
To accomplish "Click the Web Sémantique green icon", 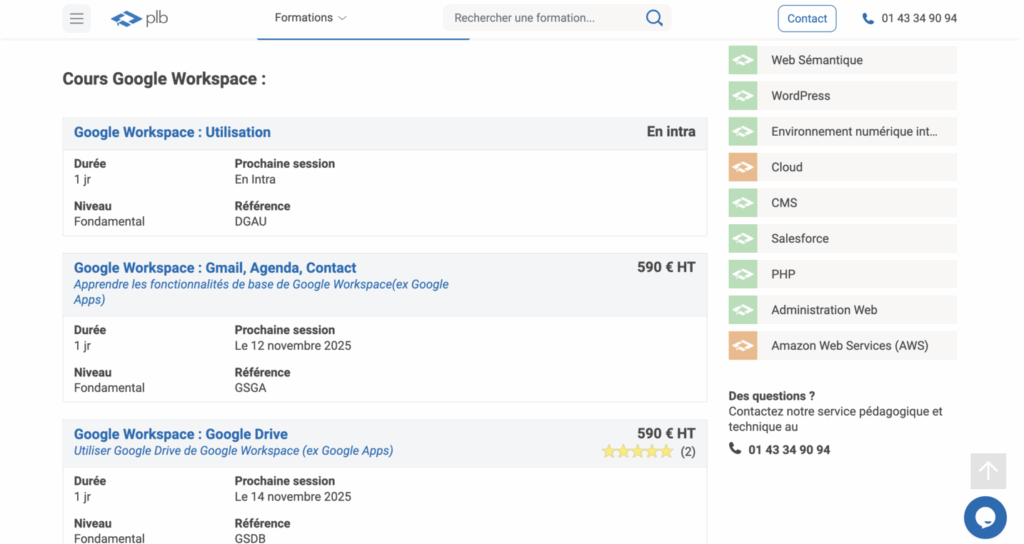I will coord(743,60).
